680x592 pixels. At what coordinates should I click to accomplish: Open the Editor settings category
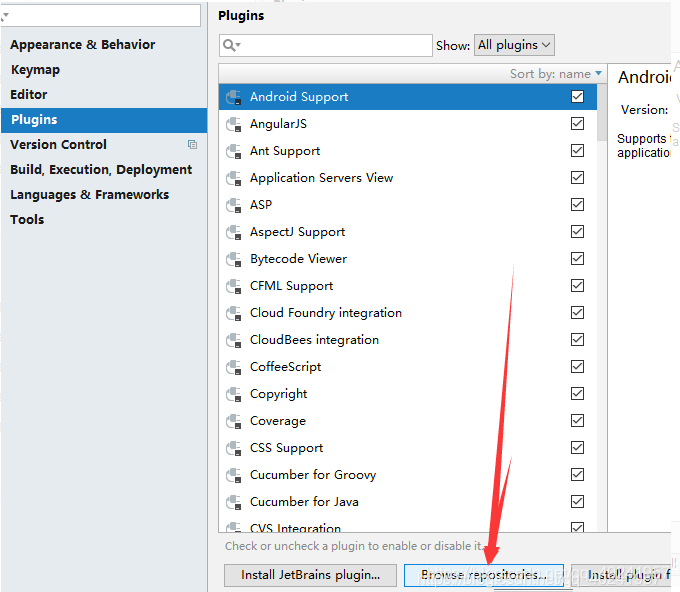click(29, 95)
